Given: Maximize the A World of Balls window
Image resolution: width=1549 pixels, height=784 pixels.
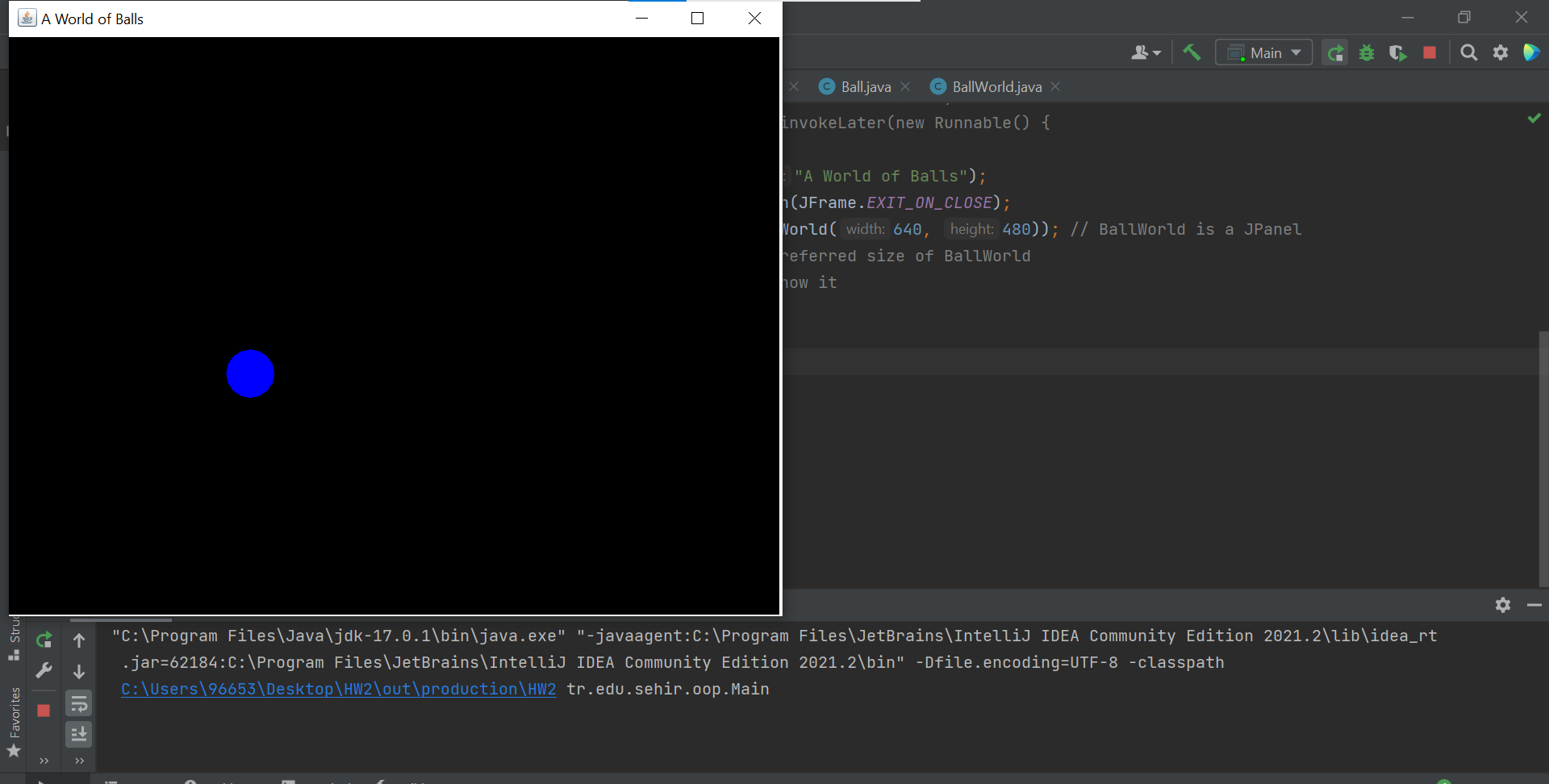Looking at the screenshot, I should pyautogui.click(x=698, y=18).
